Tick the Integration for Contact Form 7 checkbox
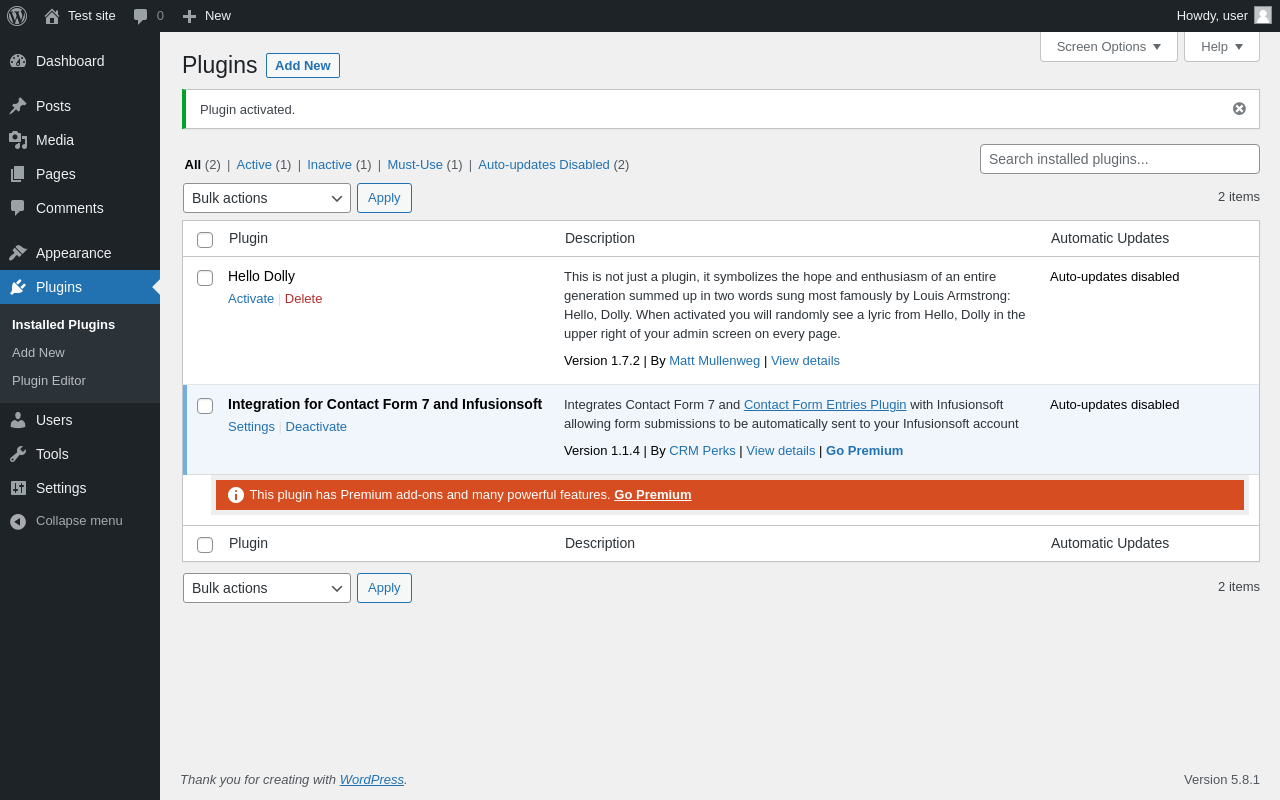Image resolution: width=1280 pixels, height=800 pixels. pos(205,406)
